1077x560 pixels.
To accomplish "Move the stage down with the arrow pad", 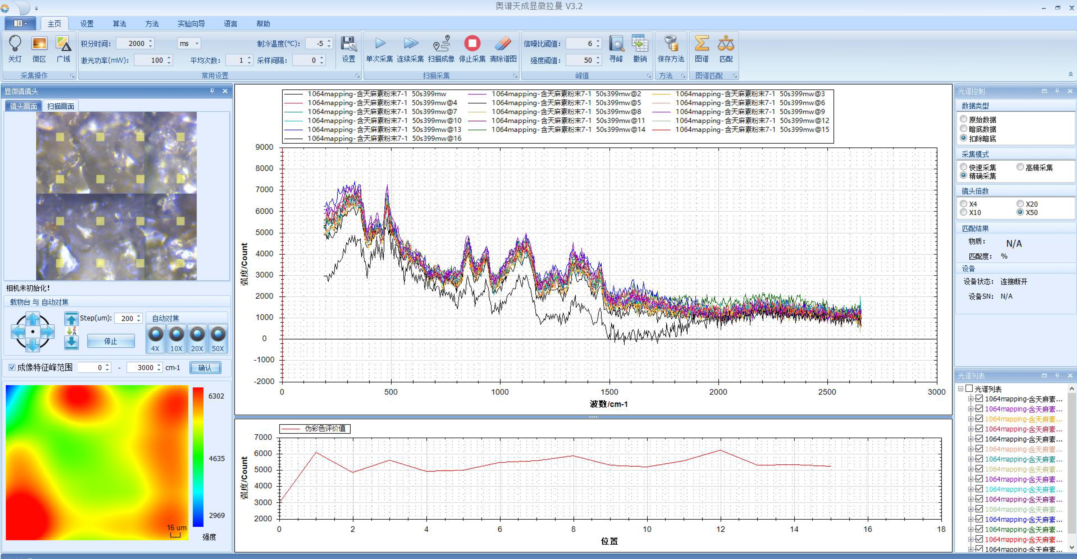I will tap(32, 345).
